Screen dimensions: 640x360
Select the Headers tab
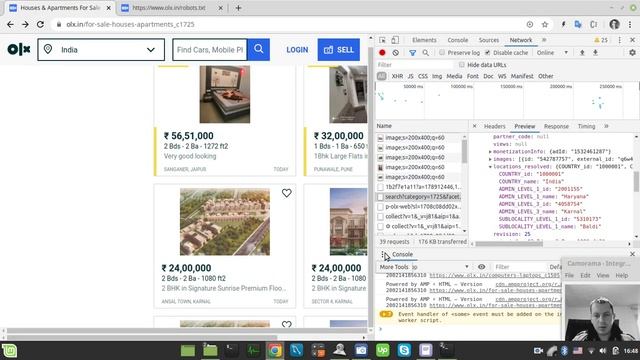click(x=494, y=126)
